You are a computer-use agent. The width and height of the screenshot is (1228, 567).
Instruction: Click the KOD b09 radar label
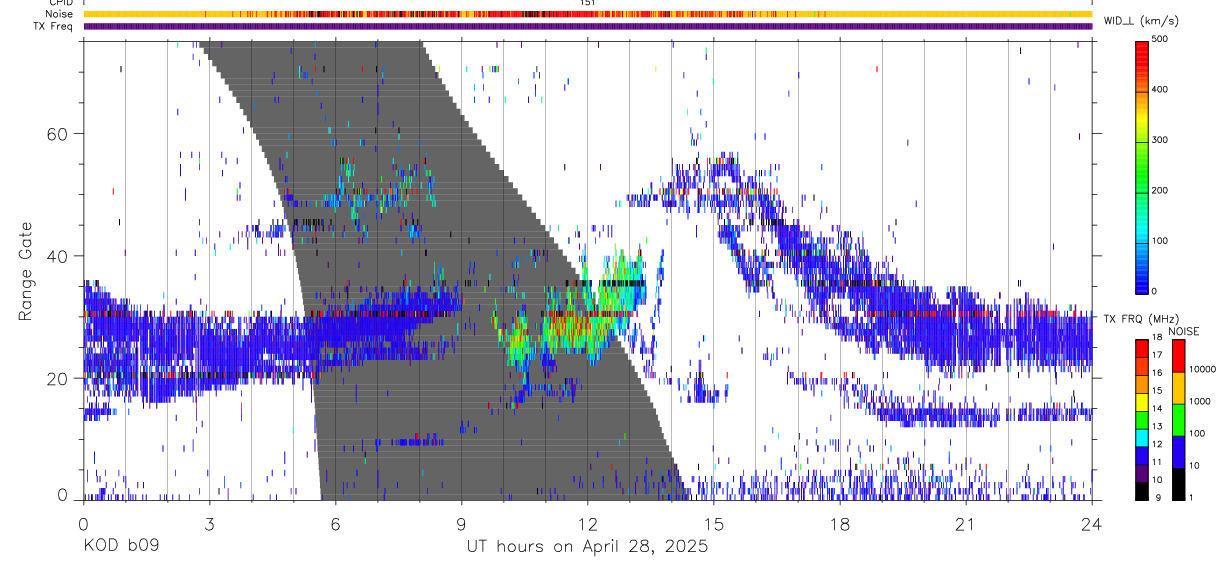(119, 546)
